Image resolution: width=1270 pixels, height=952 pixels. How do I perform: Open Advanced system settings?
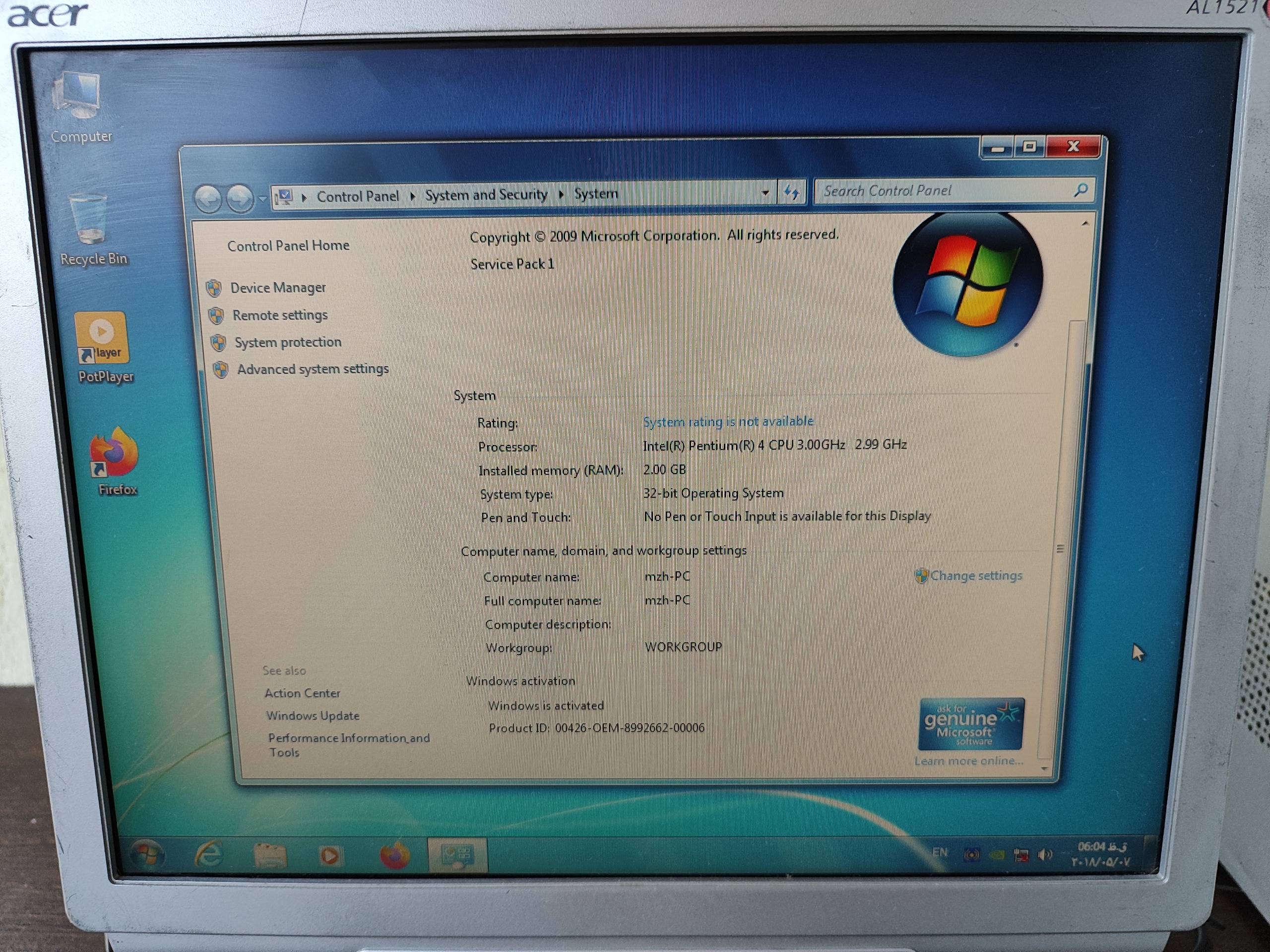pos(313,369)
